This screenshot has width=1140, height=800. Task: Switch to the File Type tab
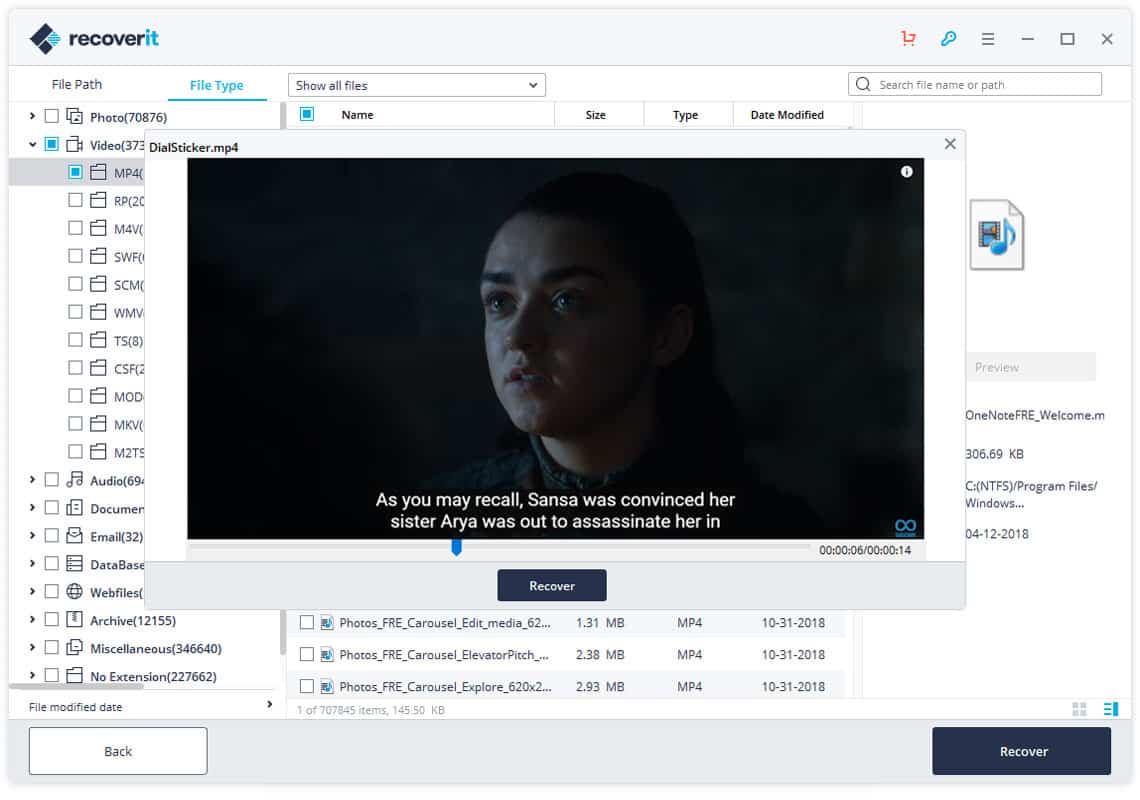(217, 85)
